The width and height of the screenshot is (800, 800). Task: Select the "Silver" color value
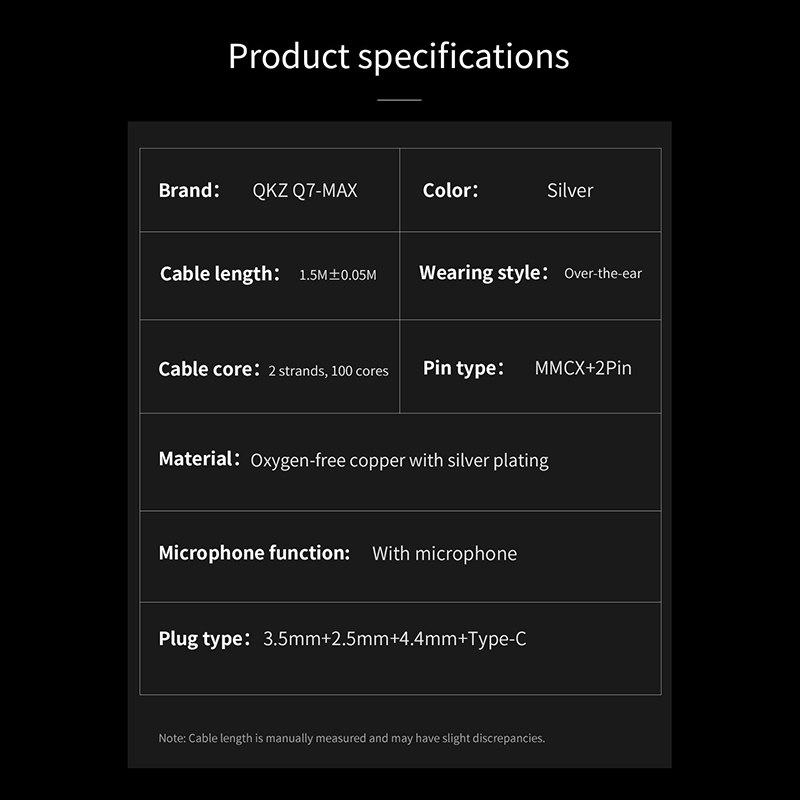(x=570, y=190)
